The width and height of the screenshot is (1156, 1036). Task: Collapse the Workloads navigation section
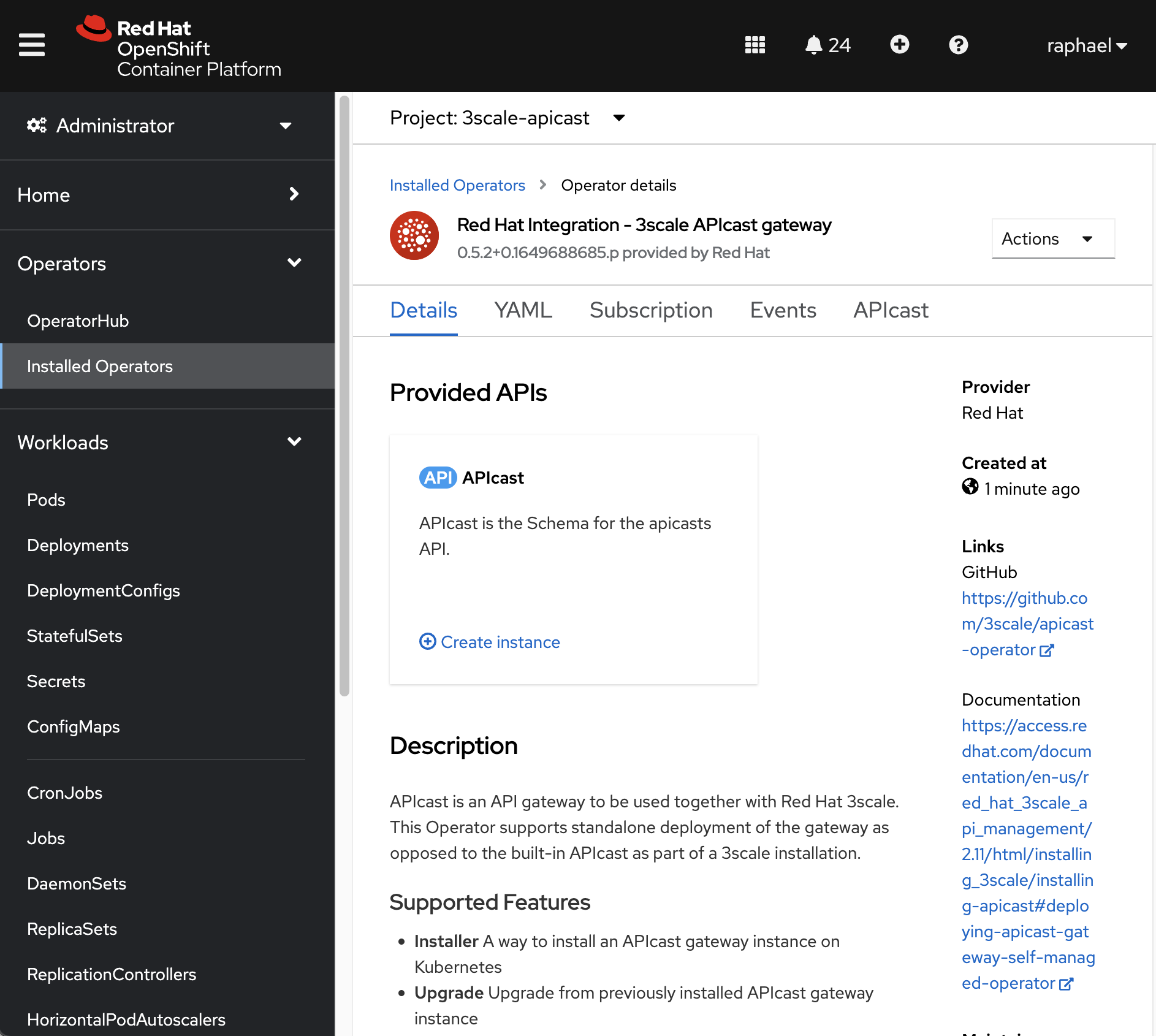coord(159,443)
